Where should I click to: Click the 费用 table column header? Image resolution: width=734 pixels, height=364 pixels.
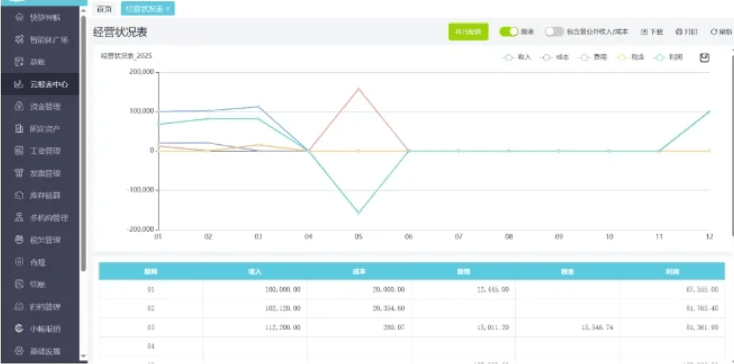point(463,271)
